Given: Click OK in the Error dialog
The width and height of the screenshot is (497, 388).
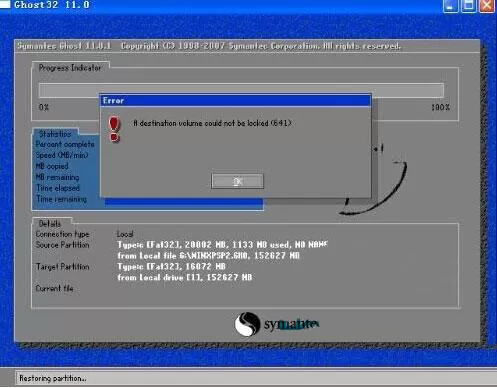Looking at the screenshot, I should (237, 181).
